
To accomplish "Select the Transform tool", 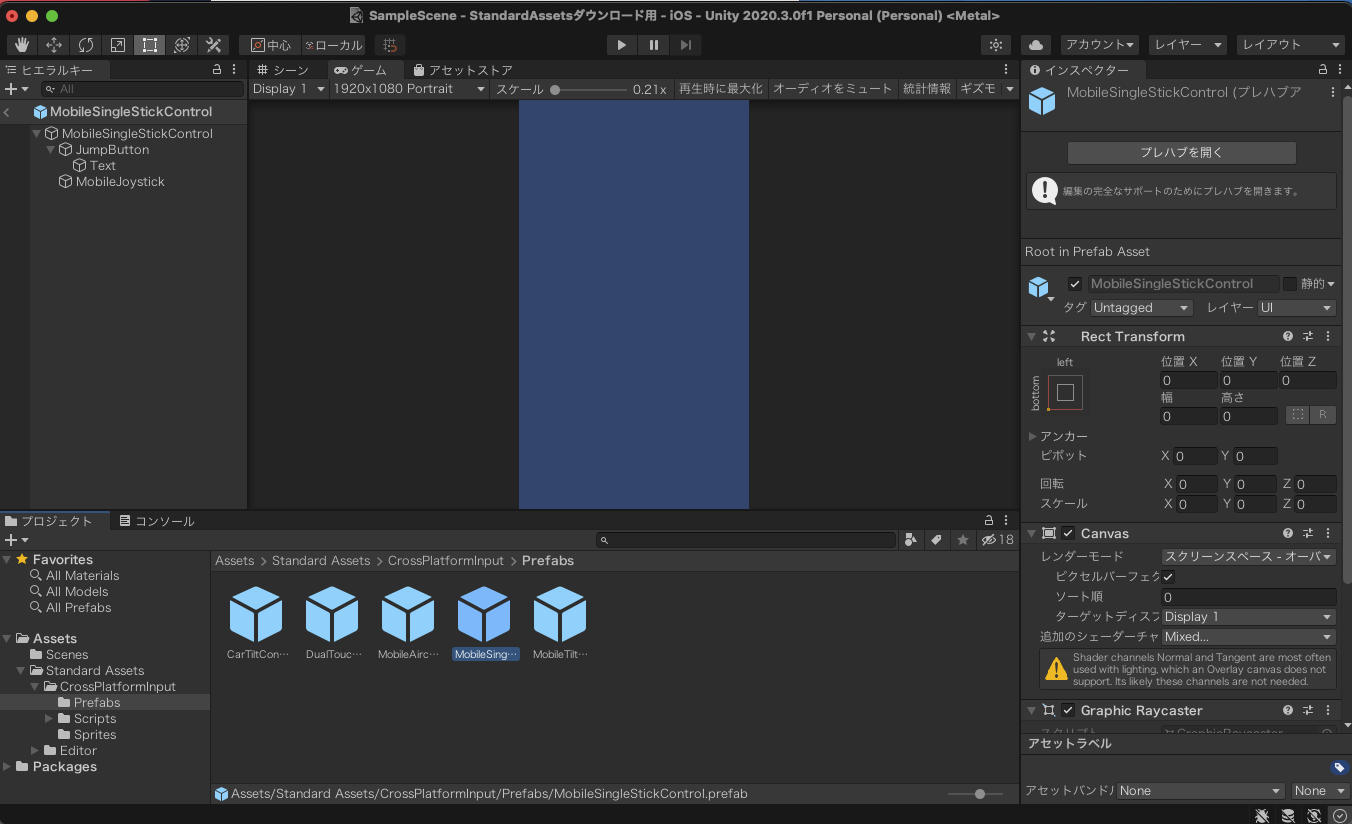I will [x=182, y=45].
